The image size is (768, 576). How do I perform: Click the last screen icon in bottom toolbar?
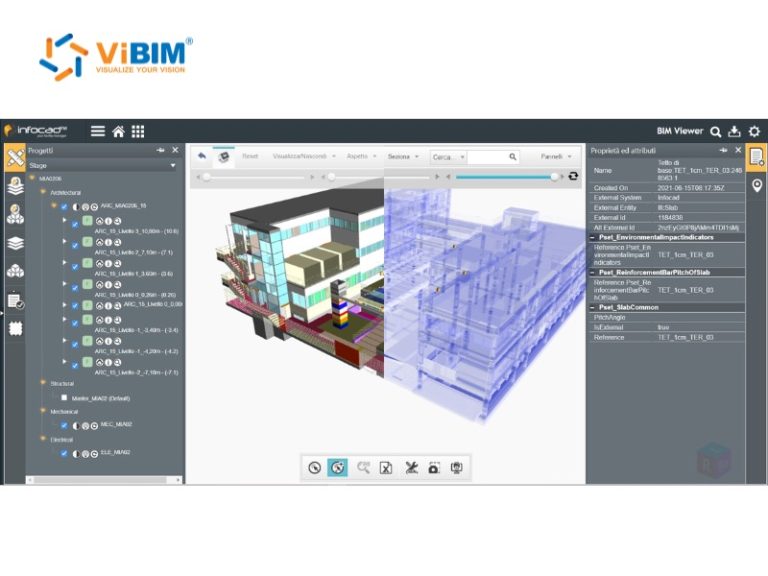point(456,468)
